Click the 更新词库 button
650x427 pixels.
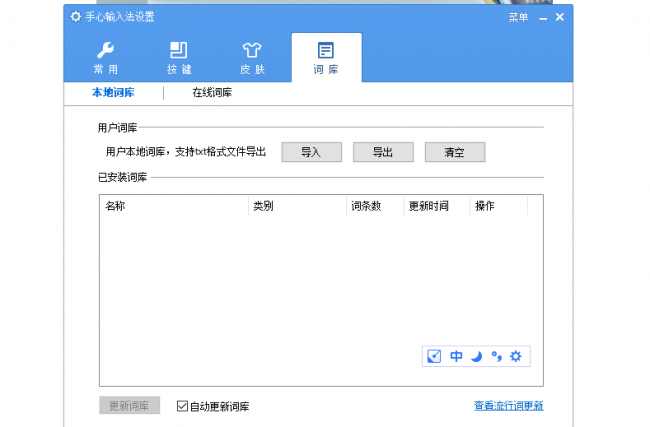129,405
